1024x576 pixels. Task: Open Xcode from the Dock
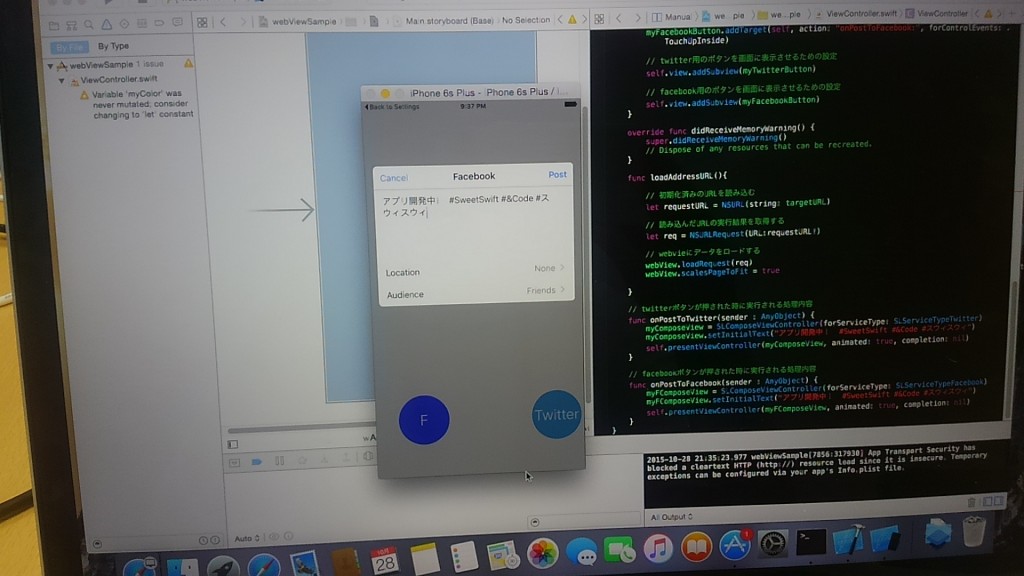pos(848,541)
